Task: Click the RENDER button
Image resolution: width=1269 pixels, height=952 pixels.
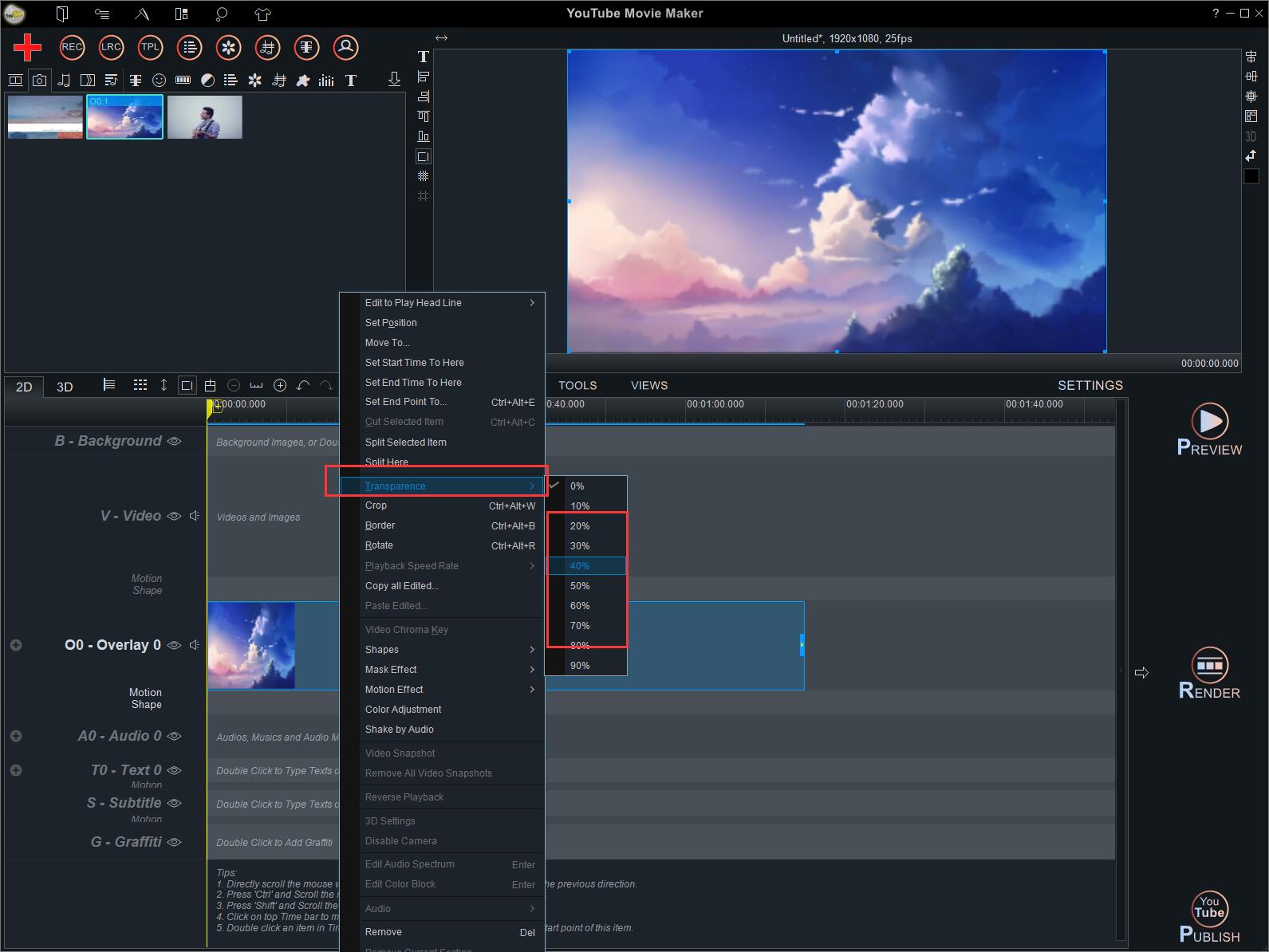Action: [x=1209, y=674]
